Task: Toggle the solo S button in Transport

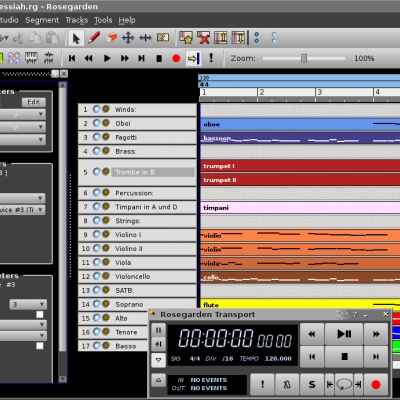Action: pos(312,384)
